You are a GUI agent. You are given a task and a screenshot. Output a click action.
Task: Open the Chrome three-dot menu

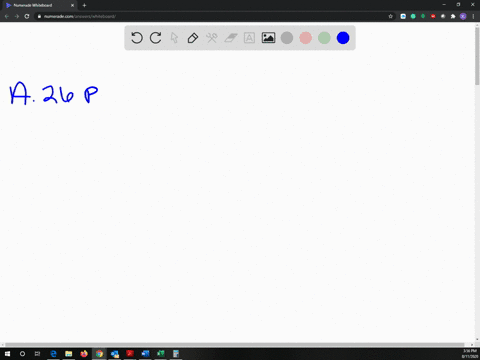click(x=473, y=16)
